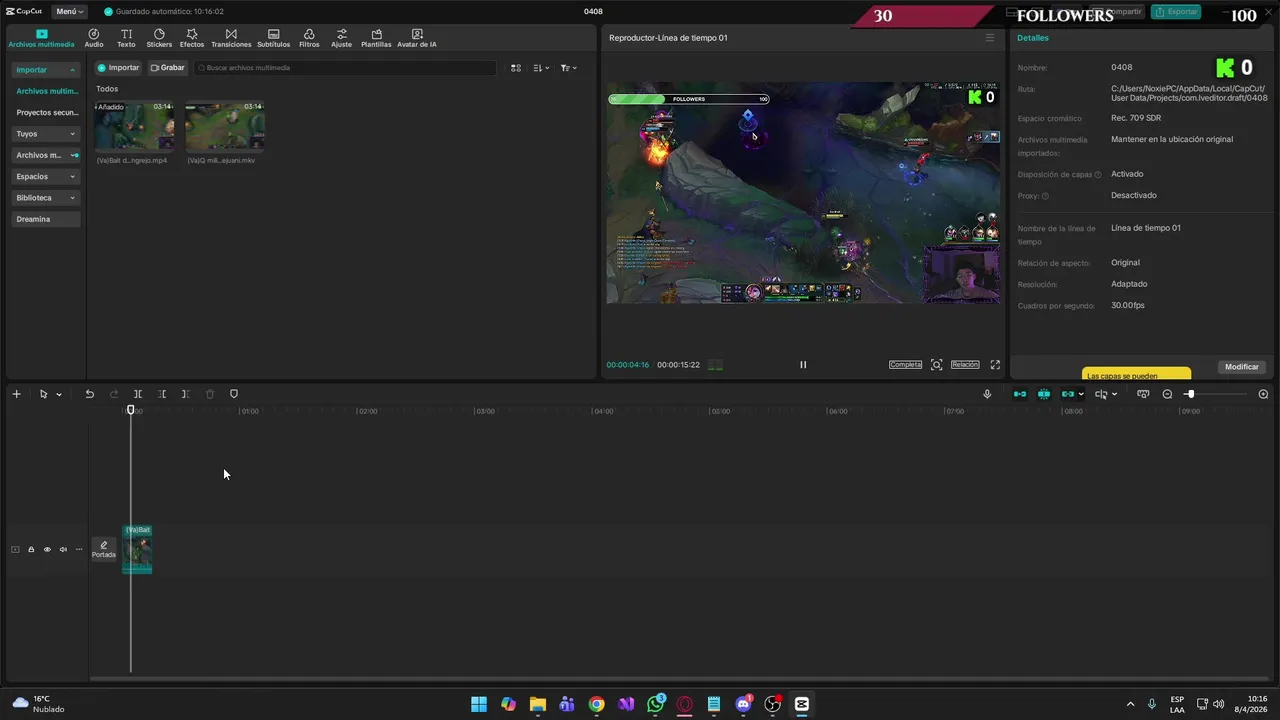
Task: Trim left of the playhead
Action: click(x=162, y=394)
